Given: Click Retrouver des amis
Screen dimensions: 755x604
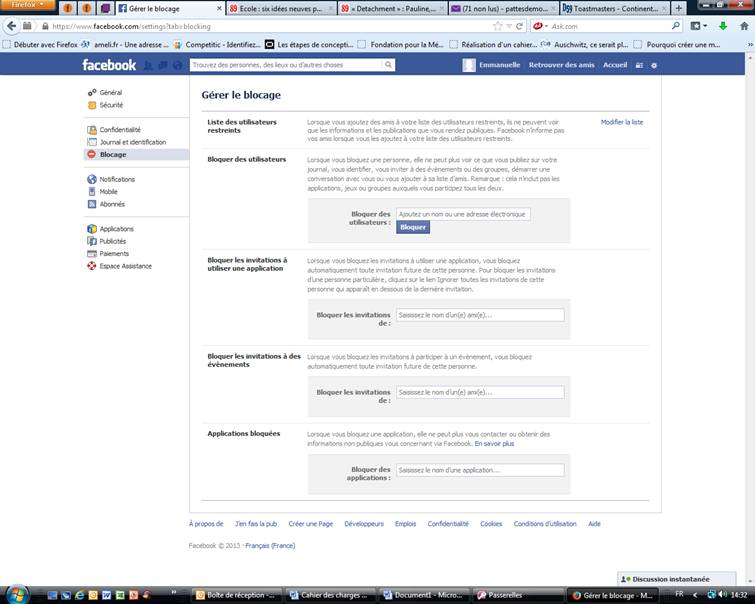Looking at the screenshot, I should pos(561,65).
